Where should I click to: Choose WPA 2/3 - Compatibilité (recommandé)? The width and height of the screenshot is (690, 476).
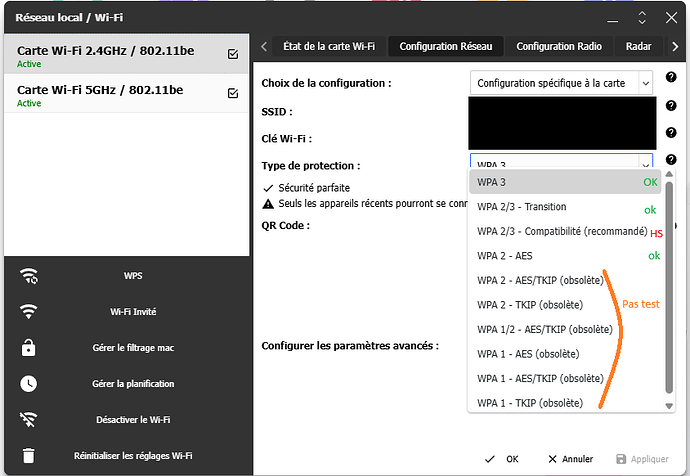565,231
